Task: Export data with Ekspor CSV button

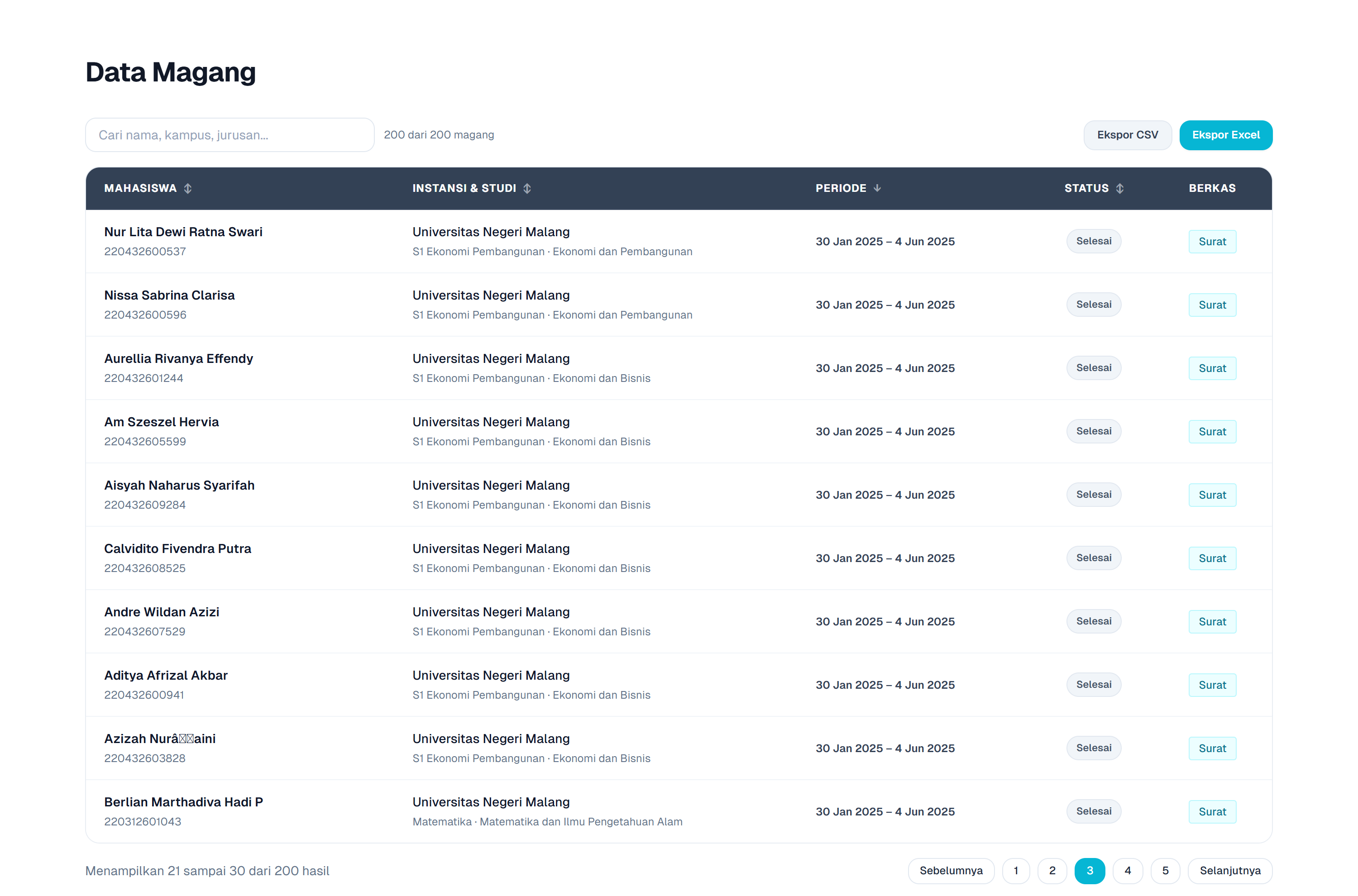Action: click(1127, 135)
